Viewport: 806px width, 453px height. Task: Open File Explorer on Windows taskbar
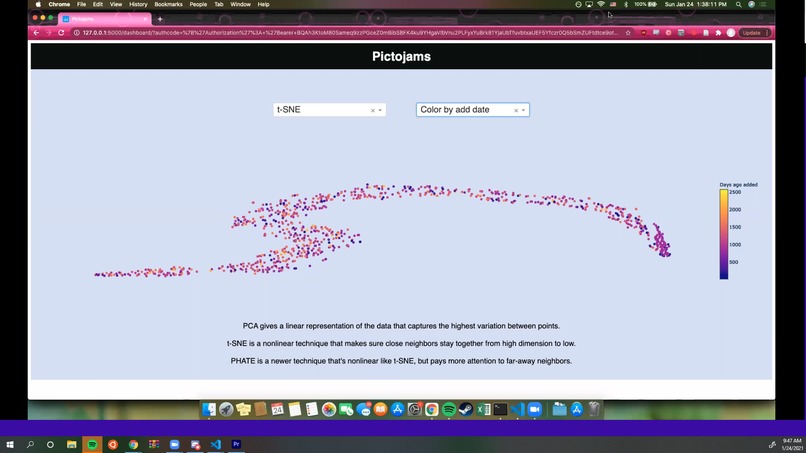click(x=71, y=444)
